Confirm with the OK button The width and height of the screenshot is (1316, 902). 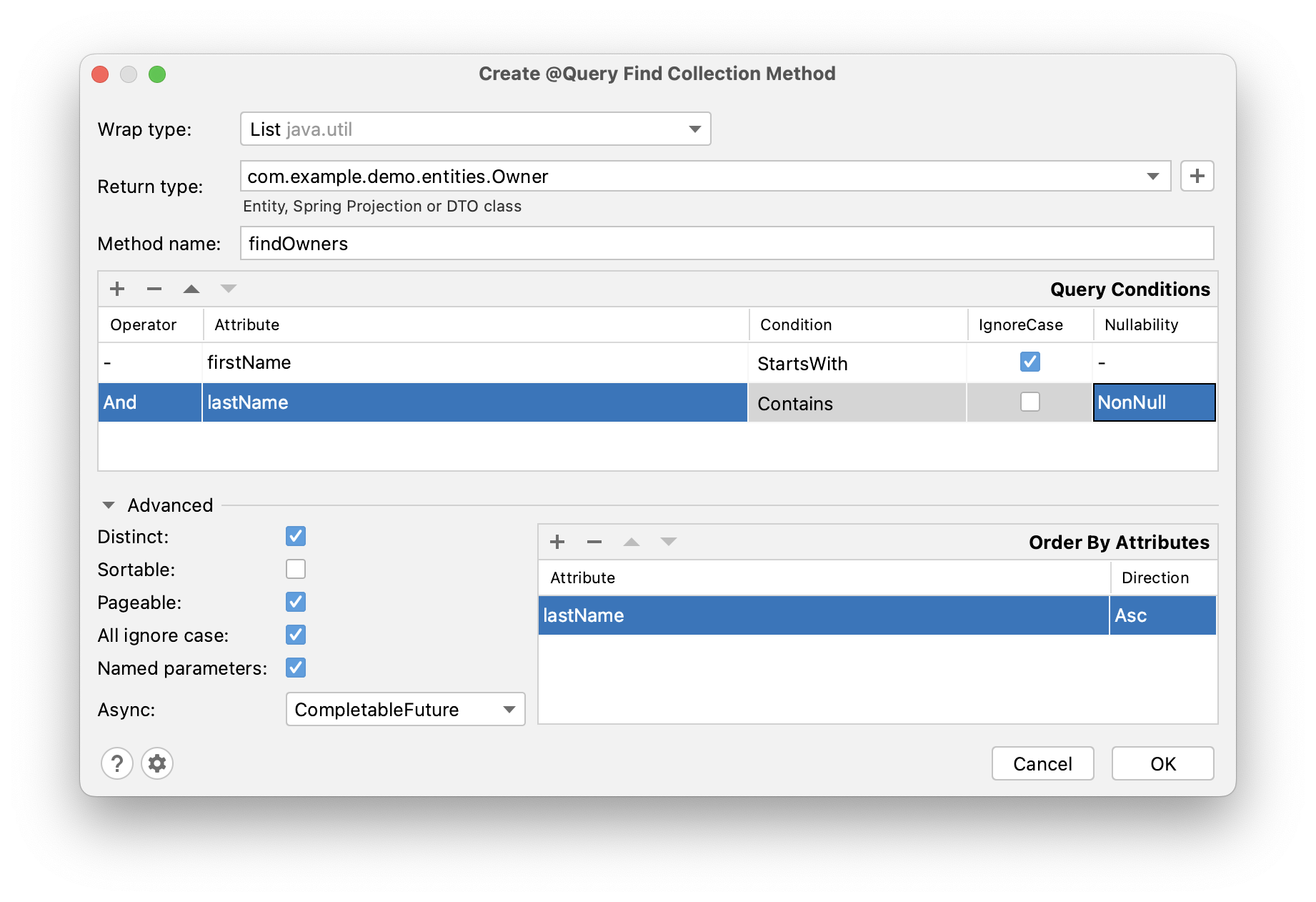point(1162,763)
